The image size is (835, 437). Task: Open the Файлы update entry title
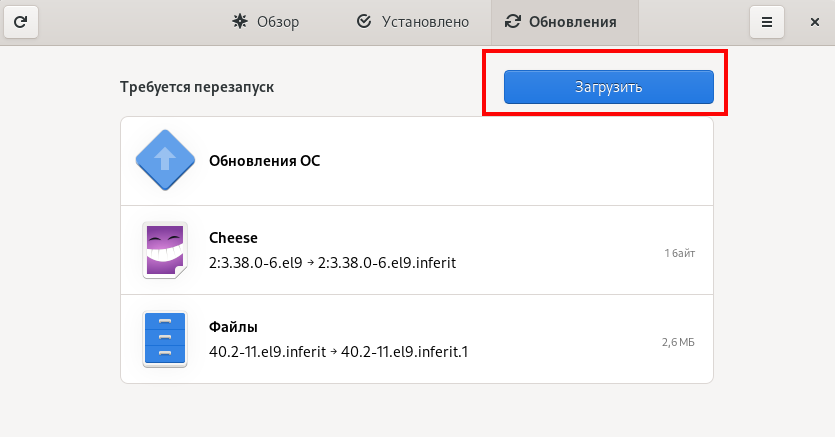[x=234, y=326]
